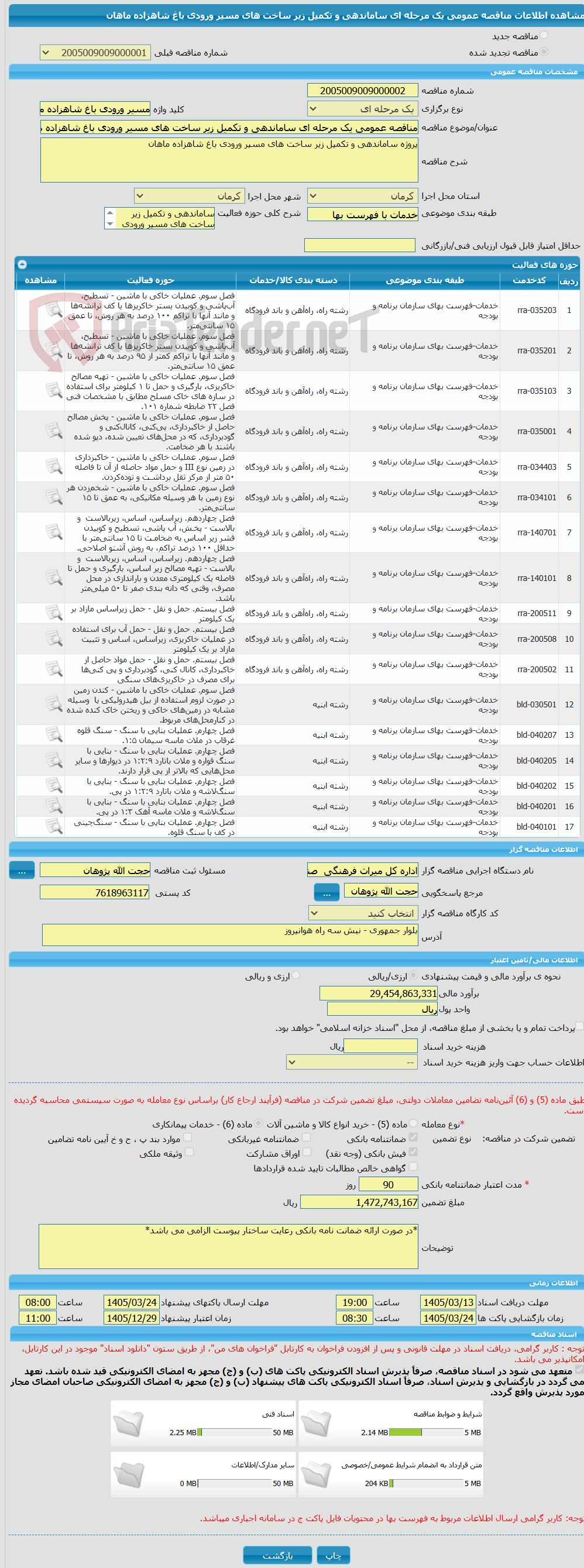584x1568 pixels.
Task: Open view icon for row bld-040207
Action: click(x=54, y=735)
